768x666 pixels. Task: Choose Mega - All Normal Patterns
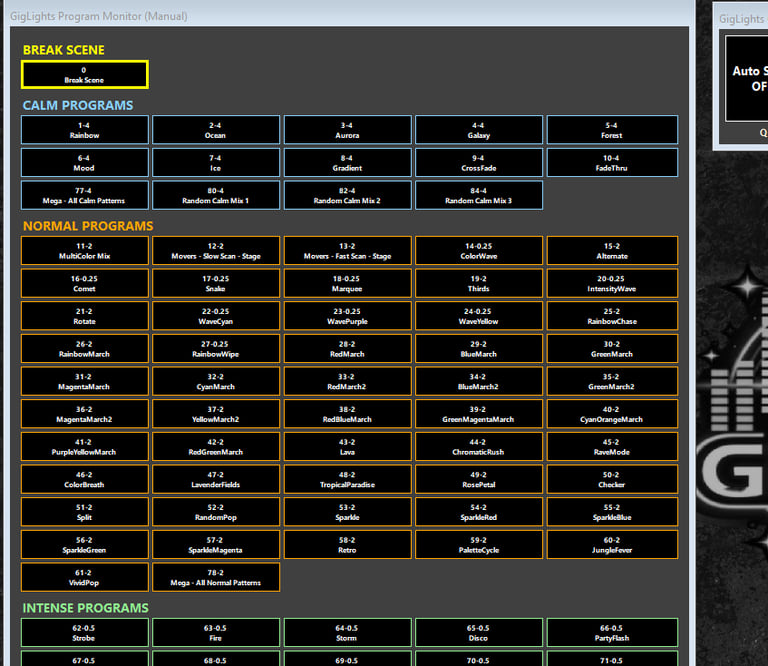point(216,578)
